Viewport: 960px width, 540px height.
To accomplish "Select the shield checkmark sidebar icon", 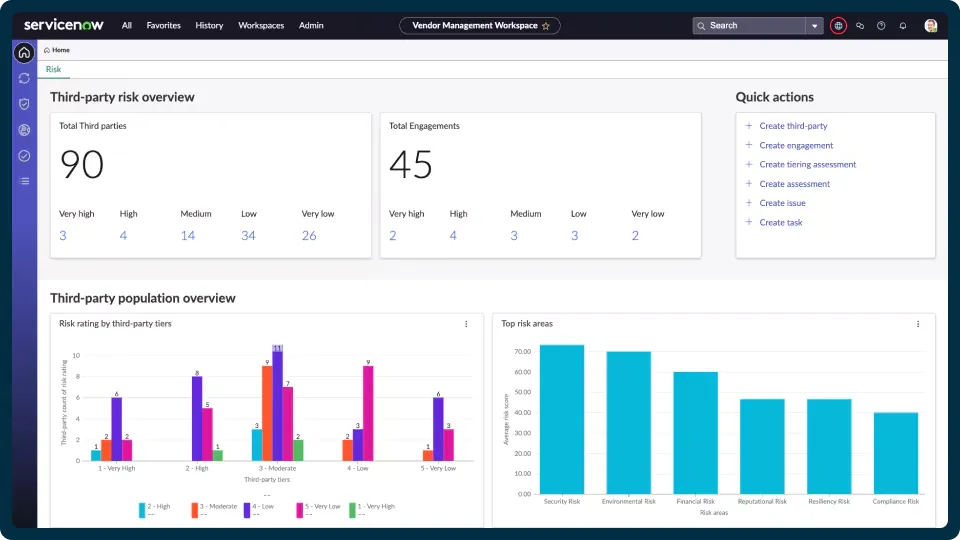I will tap(24, 104).
